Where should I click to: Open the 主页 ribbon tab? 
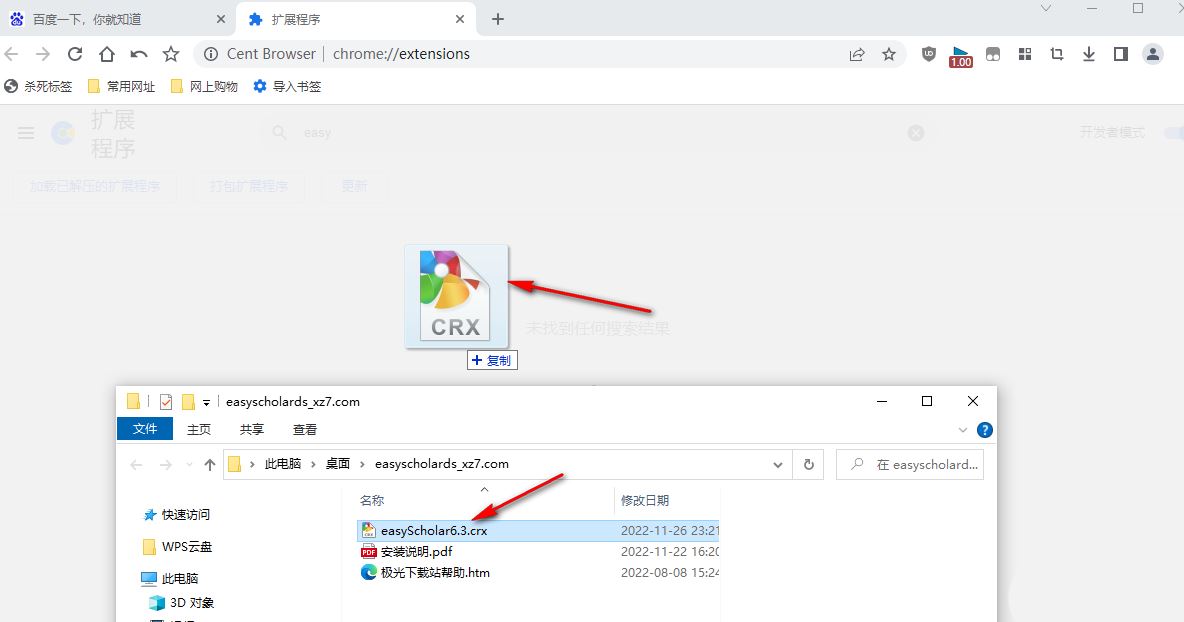click(x=199, y=430)
